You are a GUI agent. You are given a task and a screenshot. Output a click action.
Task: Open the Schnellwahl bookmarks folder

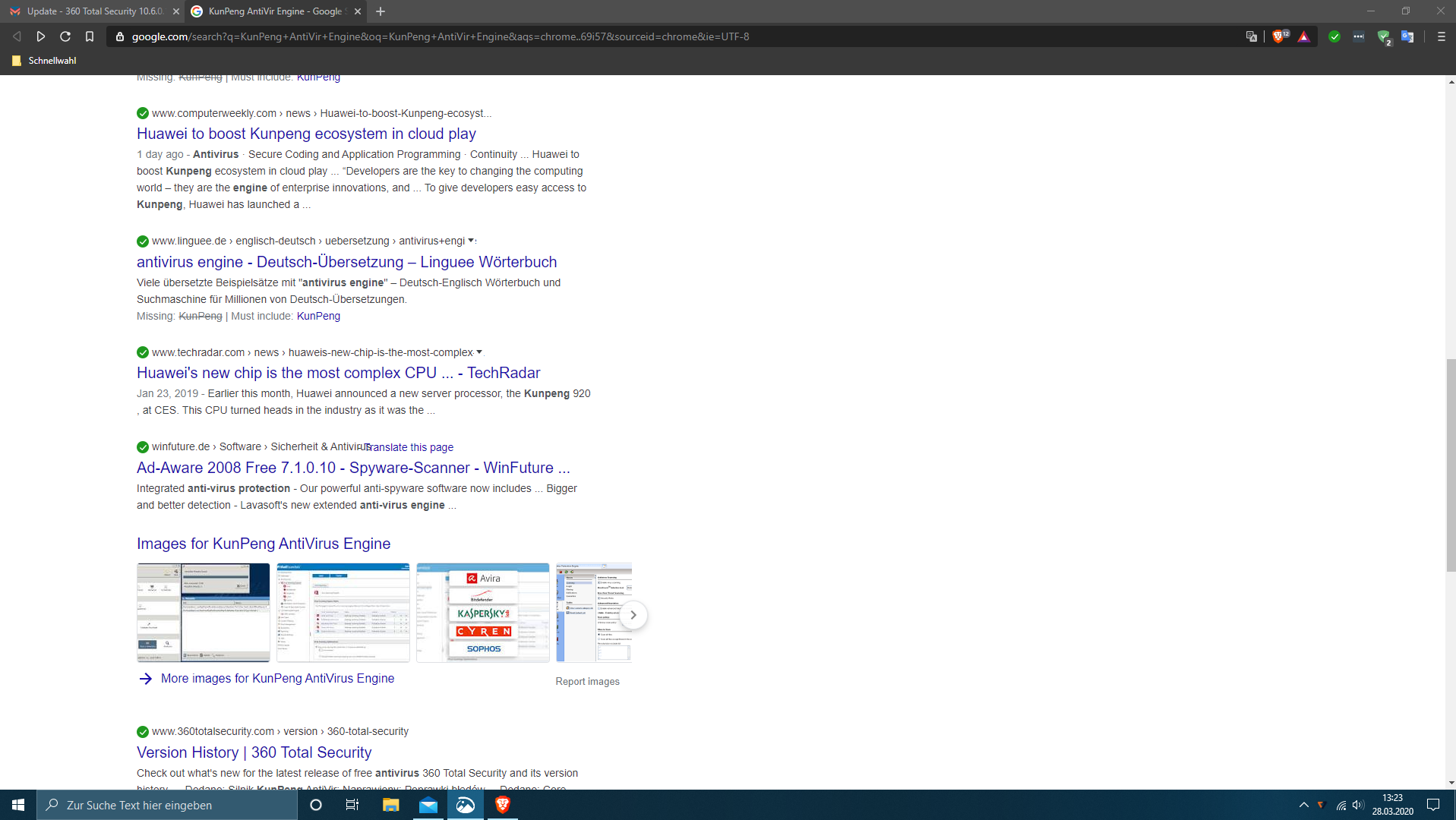44,61
